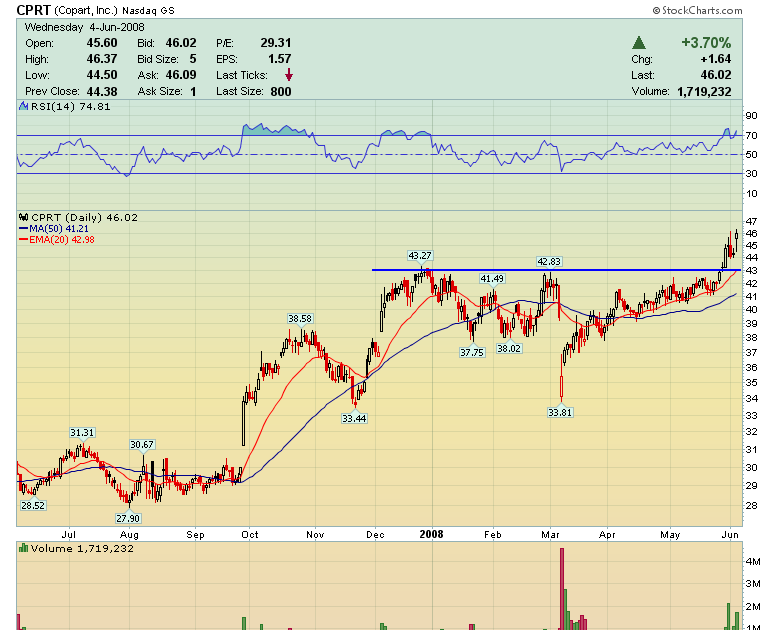Click the Ask value 46.09
780x630 pixels.
click(181, 75)
